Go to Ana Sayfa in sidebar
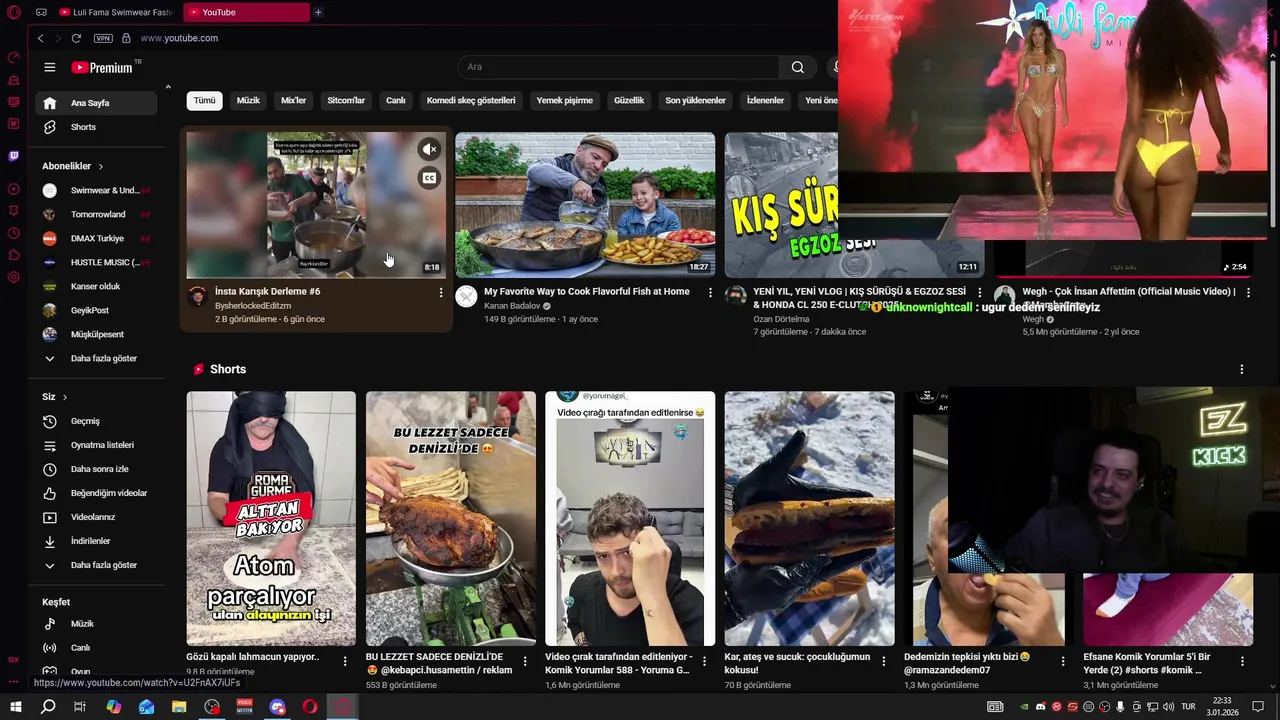Screen dimensions: 1280x720 click(98, 103)
